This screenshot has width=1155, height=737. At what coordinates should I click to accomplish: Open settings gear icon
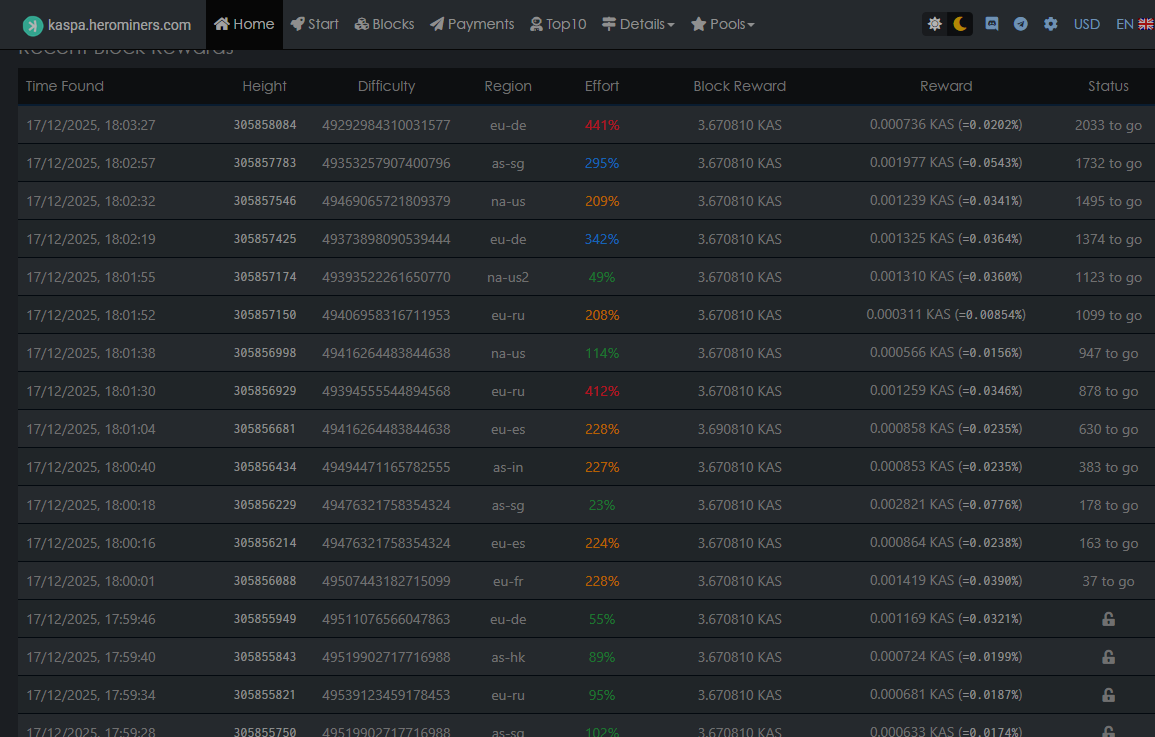pos(1050,24)
